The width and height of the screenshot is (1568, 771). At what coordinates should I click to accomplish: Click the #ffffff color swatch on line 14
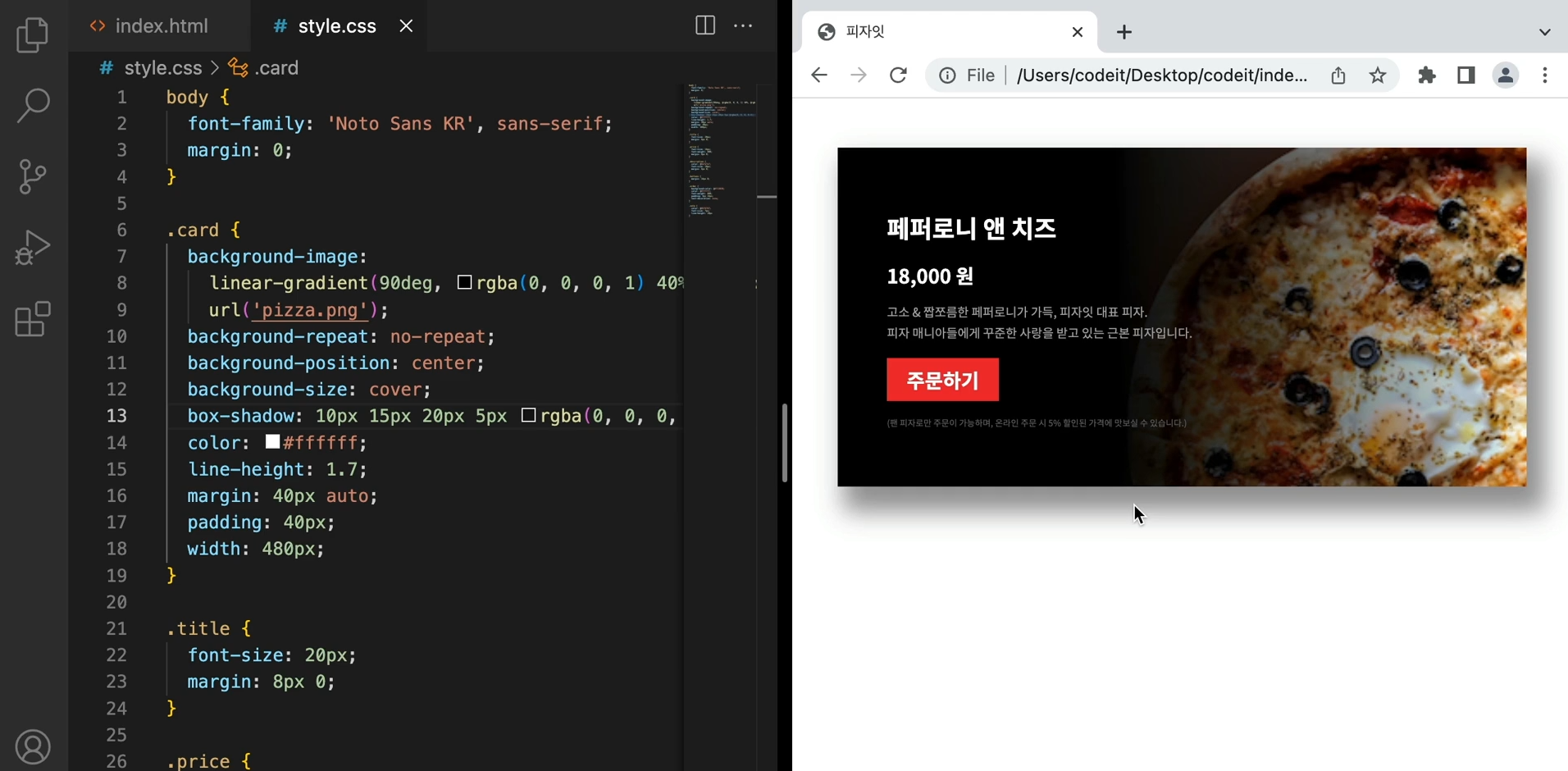pos(272,442)
